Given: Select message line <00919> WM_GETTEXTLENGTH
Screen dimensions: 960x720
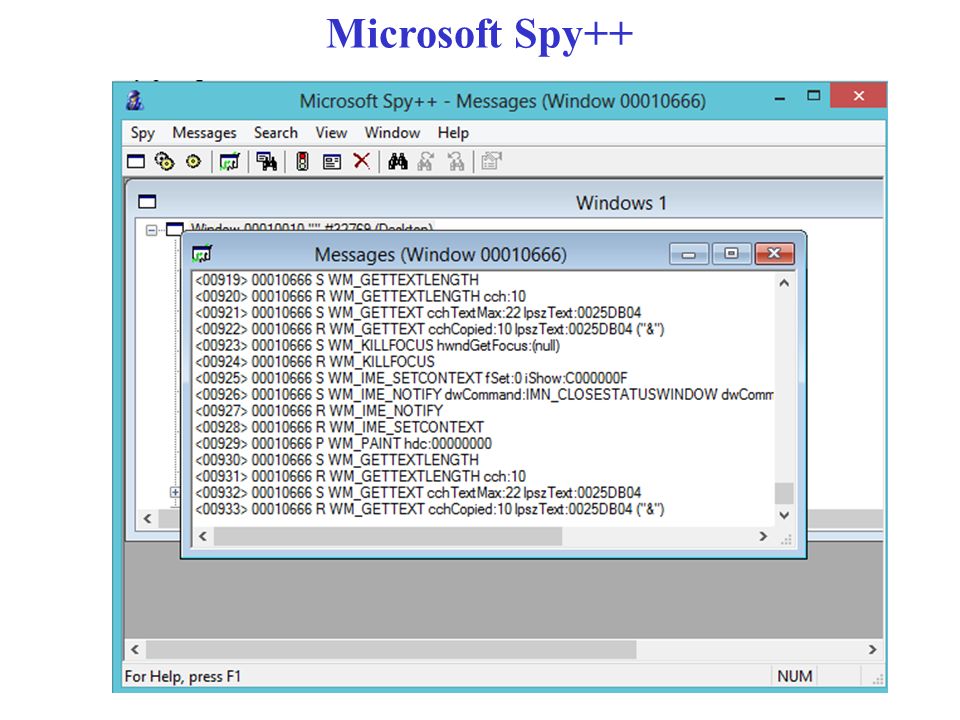Looking at the screenshot, I should click(337, 280).
